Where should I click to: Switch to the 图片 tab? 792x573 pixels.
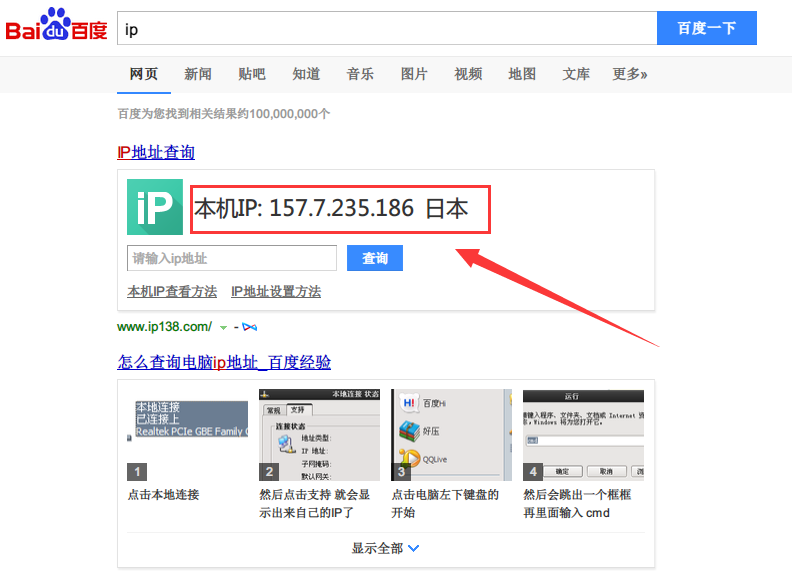pos(414,74)
